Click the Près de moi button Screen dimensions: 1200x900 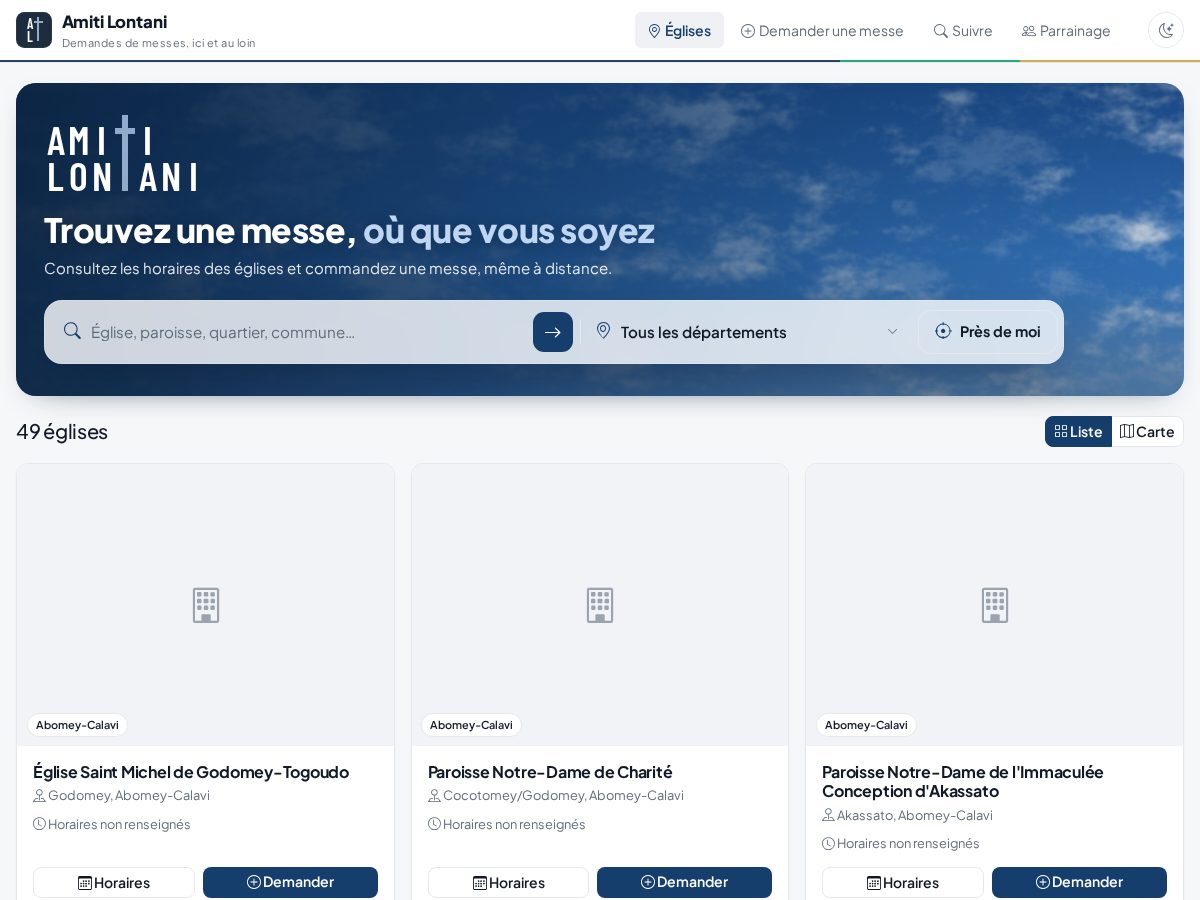988,331
